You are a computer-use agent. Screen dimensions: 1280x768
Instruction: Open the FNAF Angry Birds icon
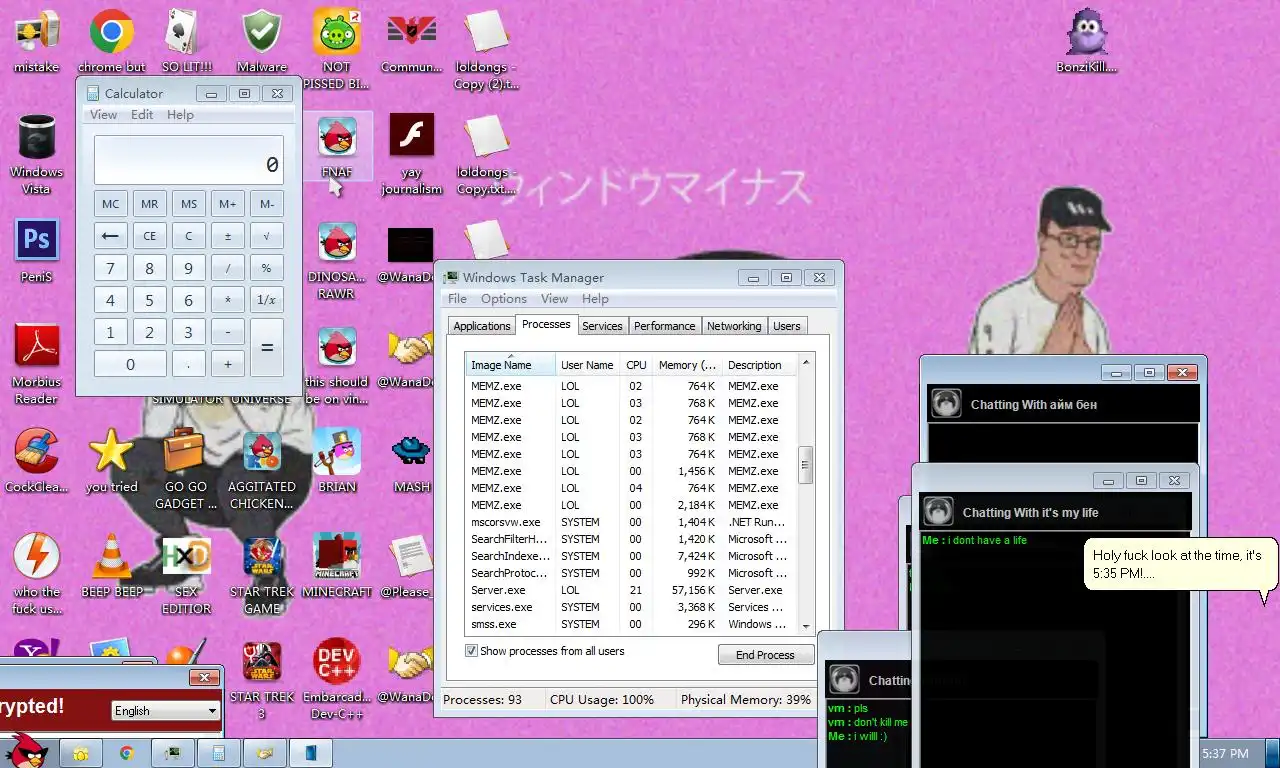point(337,145)
